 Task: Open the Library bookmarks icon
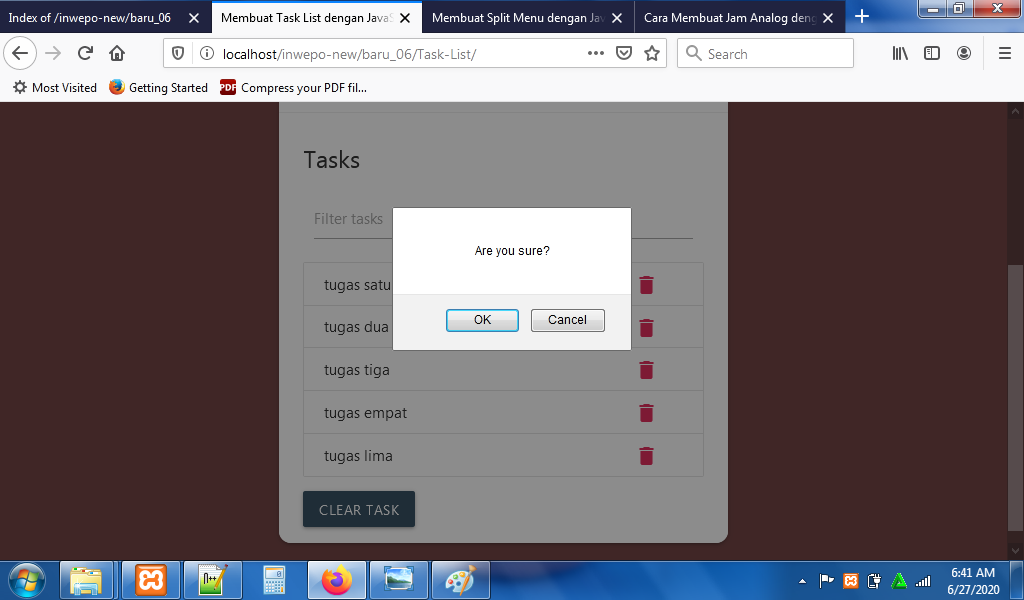900,54
